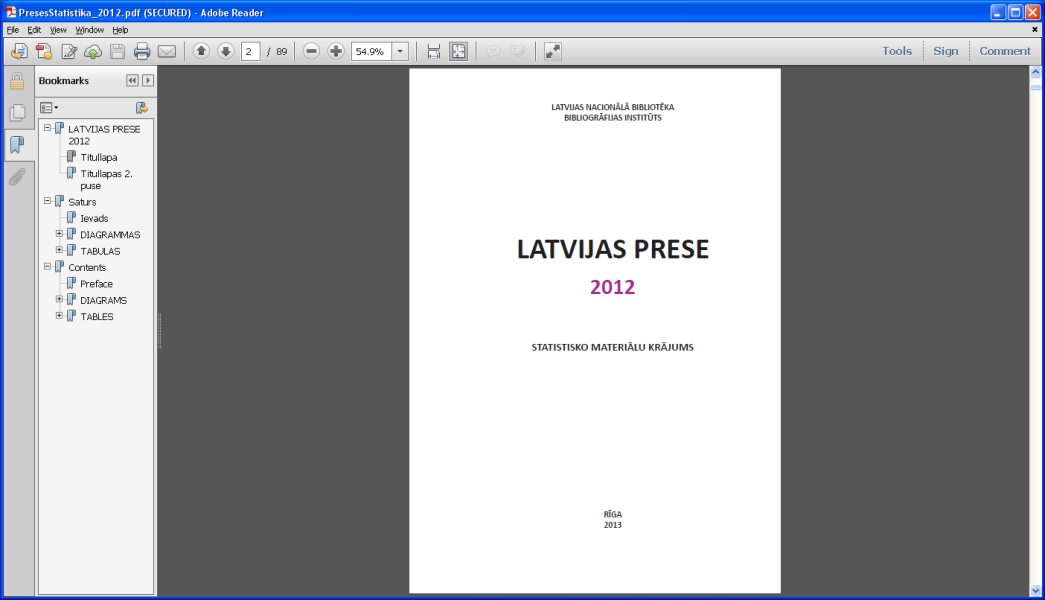Open the Attachments paperclip panel
This screenshot has width=1045, height=600.
(x=17, y=177)
